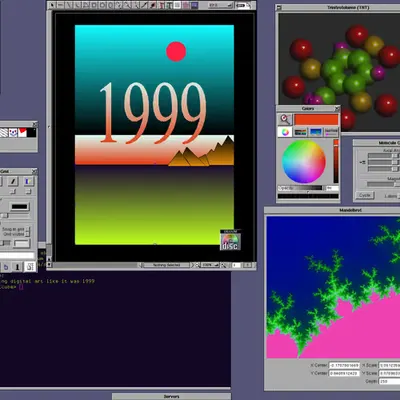Click the blank button beside the grid pattern

pyautogui.click(x=22, y=244)
